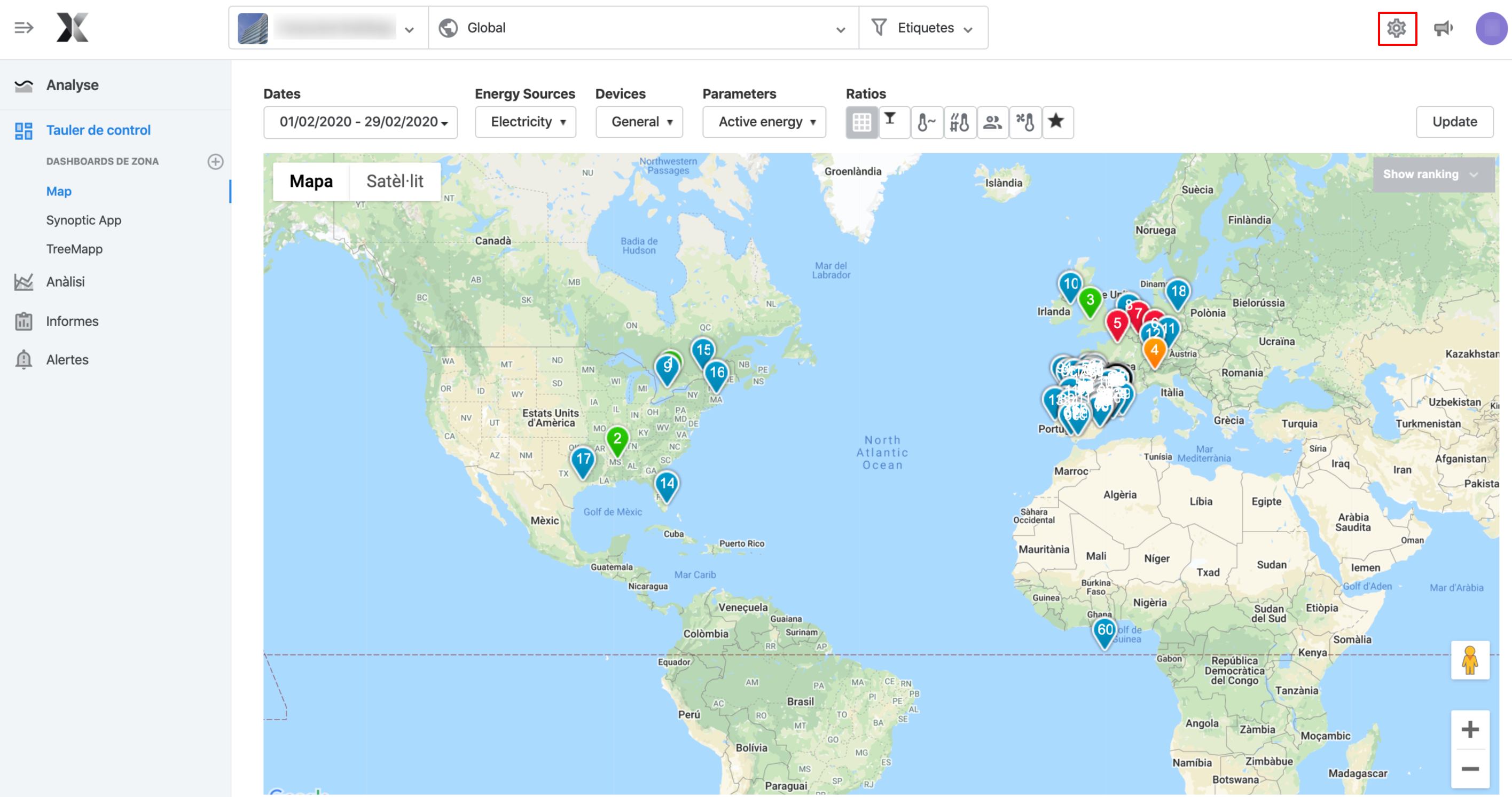Click orange map marker 4
The image size is (1512, 797).
pos(1155,353)
